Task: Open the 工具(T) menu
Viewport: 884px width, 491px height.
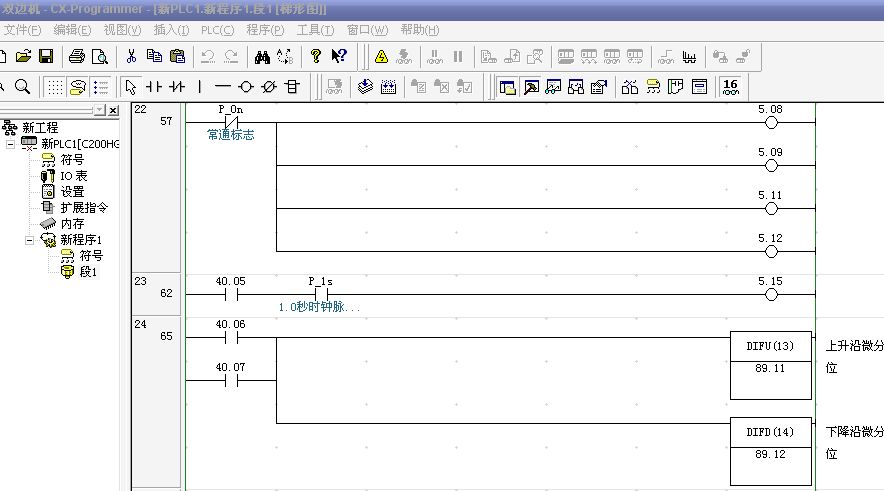Action: point(315,30)
